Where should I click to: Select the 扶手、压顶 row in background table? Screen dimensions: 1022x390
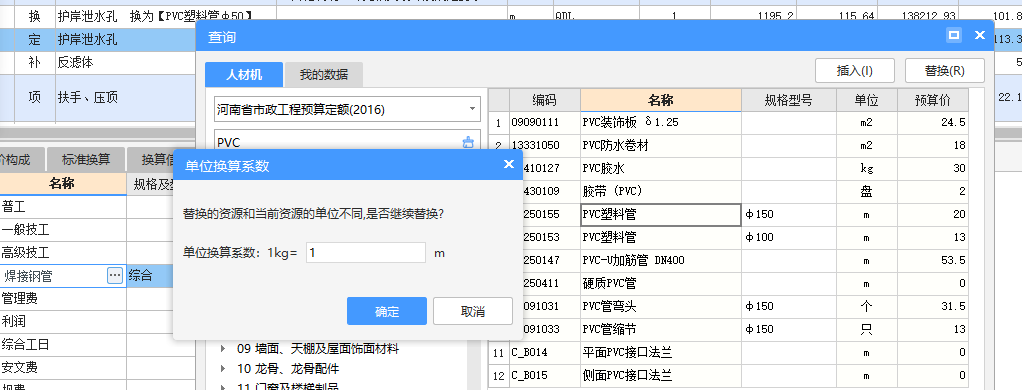98,98
